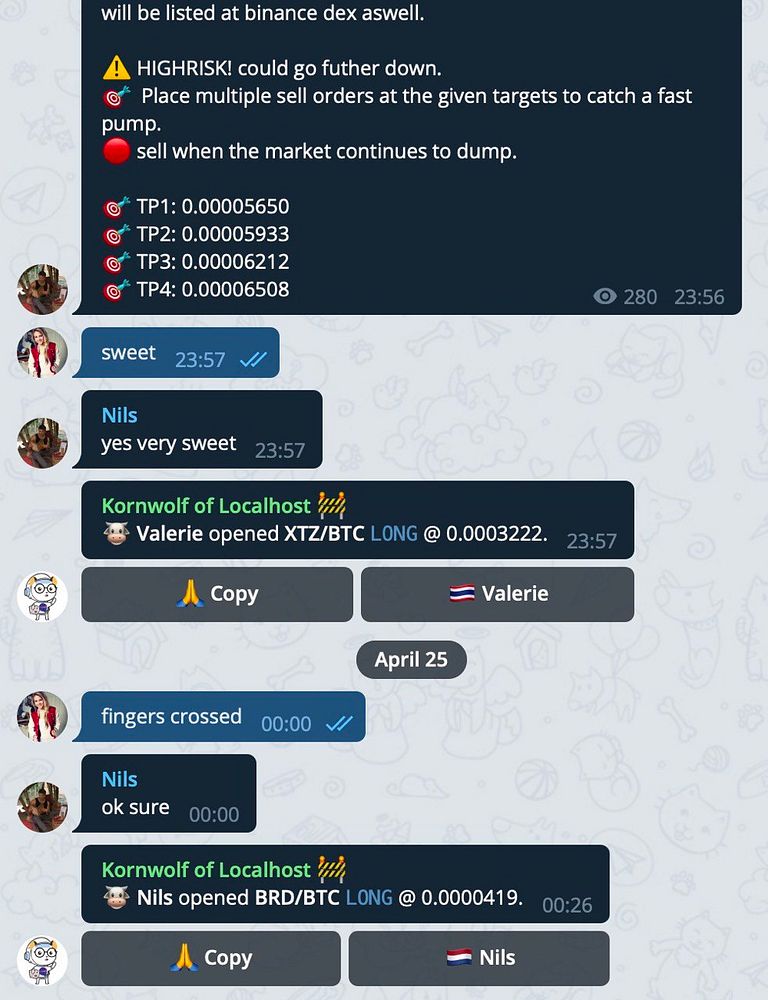Click the avatar beside the TP targets message

42,290
